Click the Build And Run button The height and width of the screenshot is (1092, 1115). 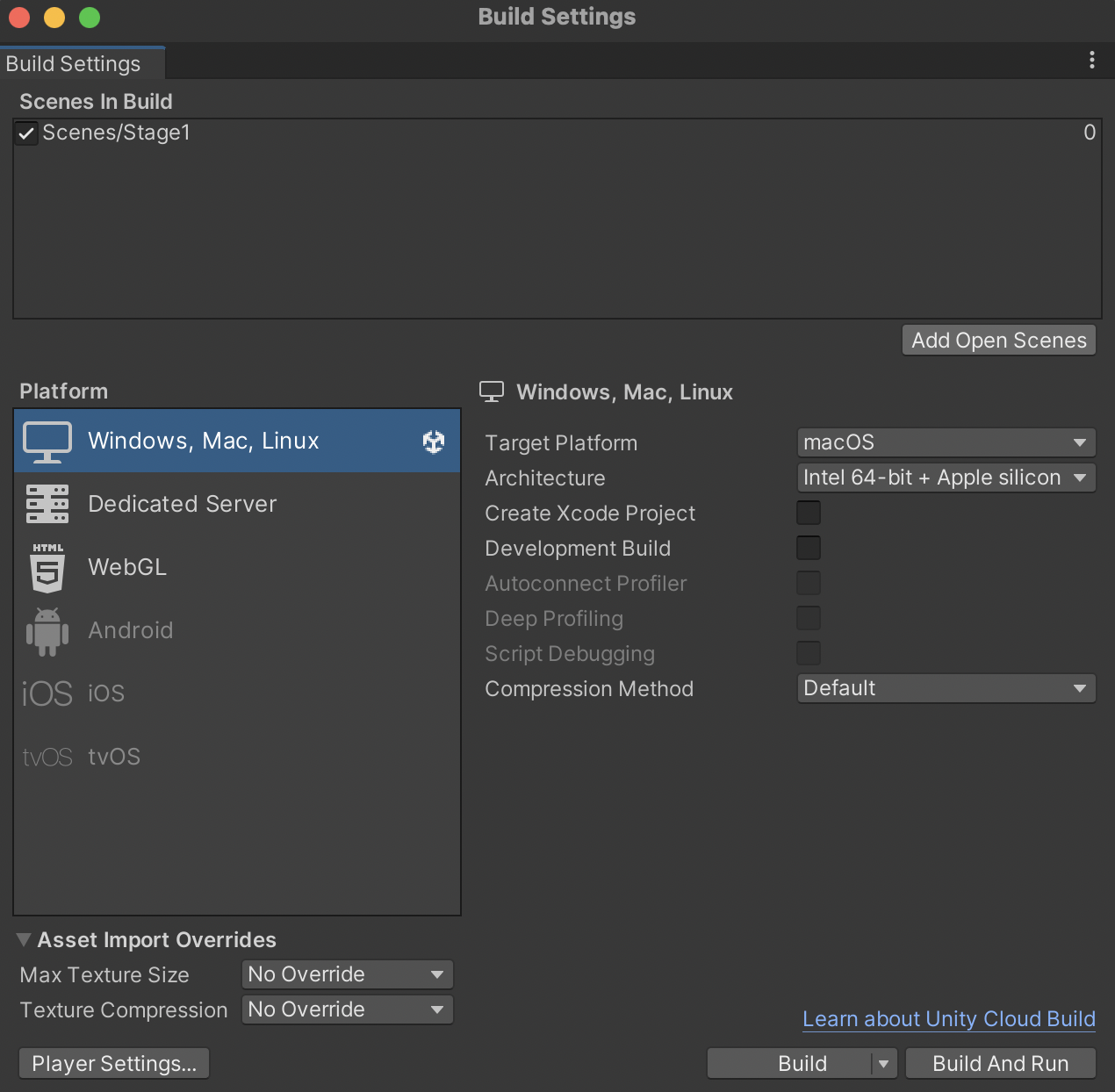[x=1001, y=1064]
